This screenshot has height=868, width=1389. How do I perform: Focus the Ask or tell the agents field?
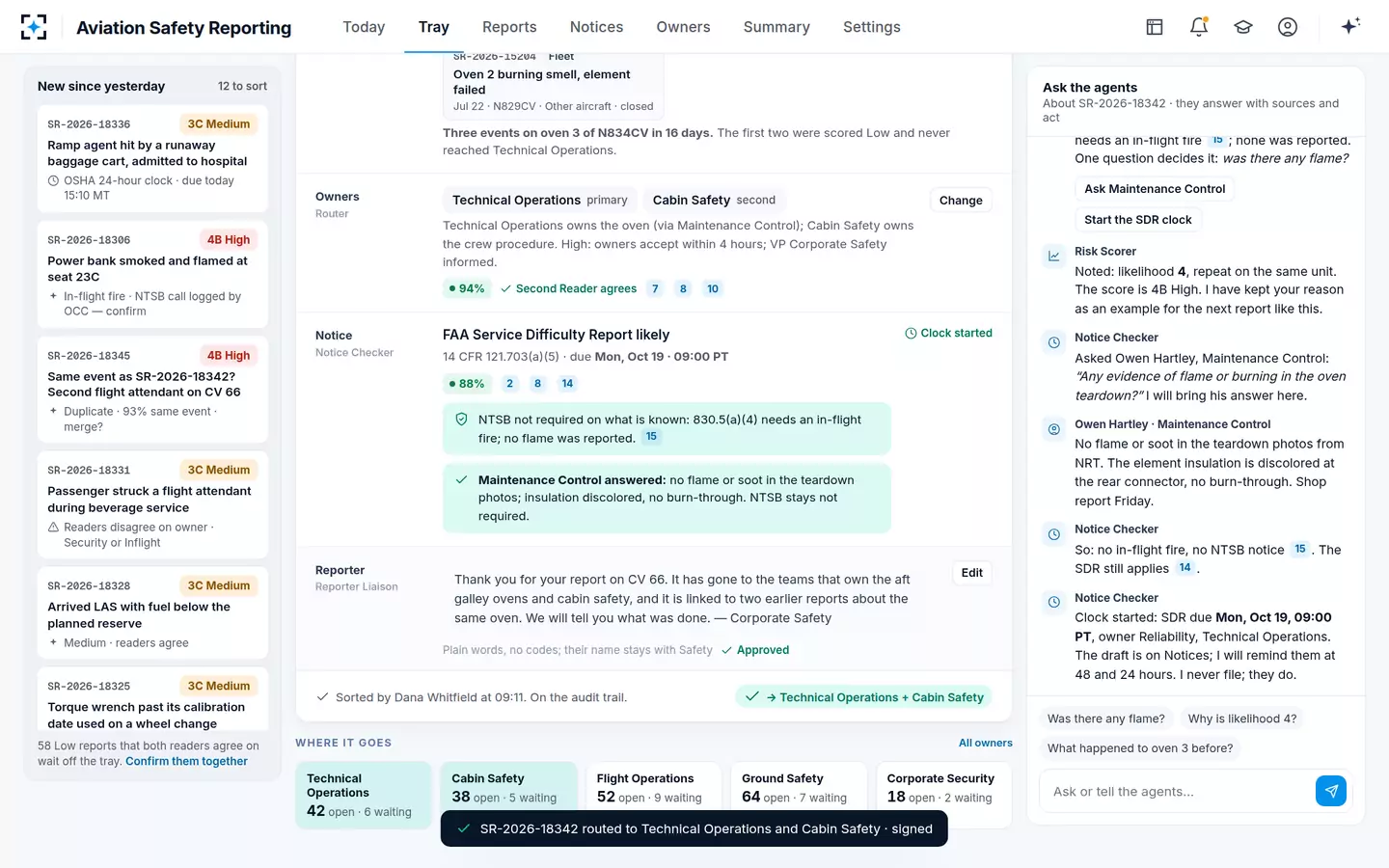pyautogui.click(x=1177, y=792)
